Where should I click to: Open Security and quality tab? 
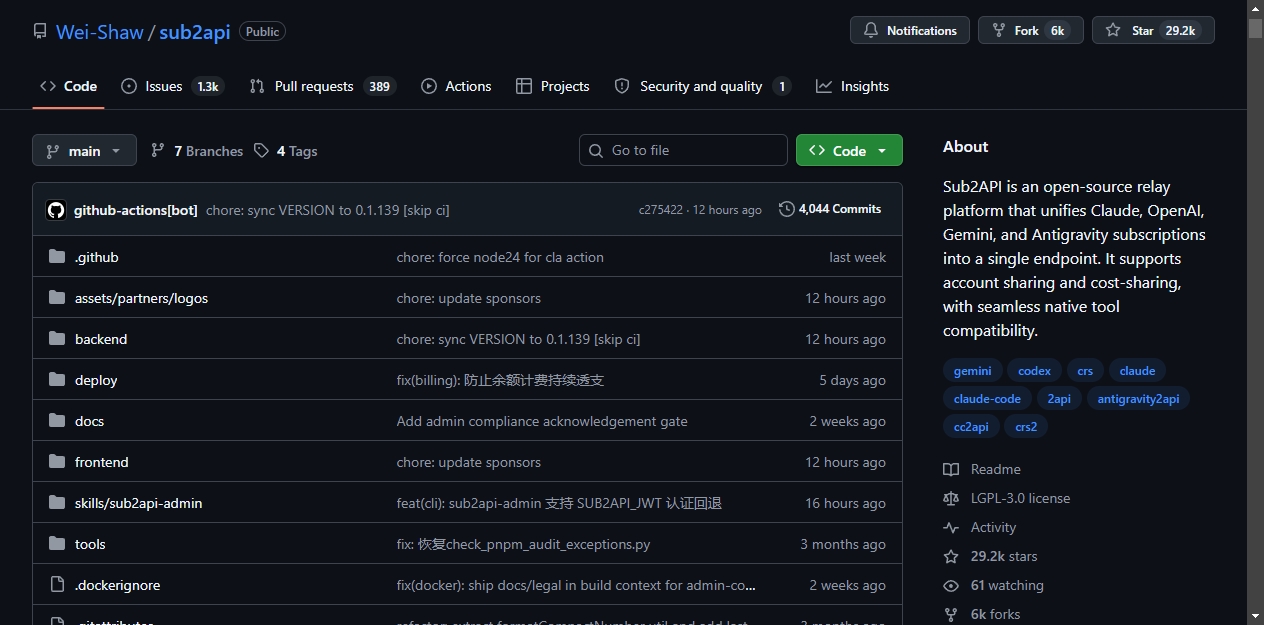click(x=703, y=86)
